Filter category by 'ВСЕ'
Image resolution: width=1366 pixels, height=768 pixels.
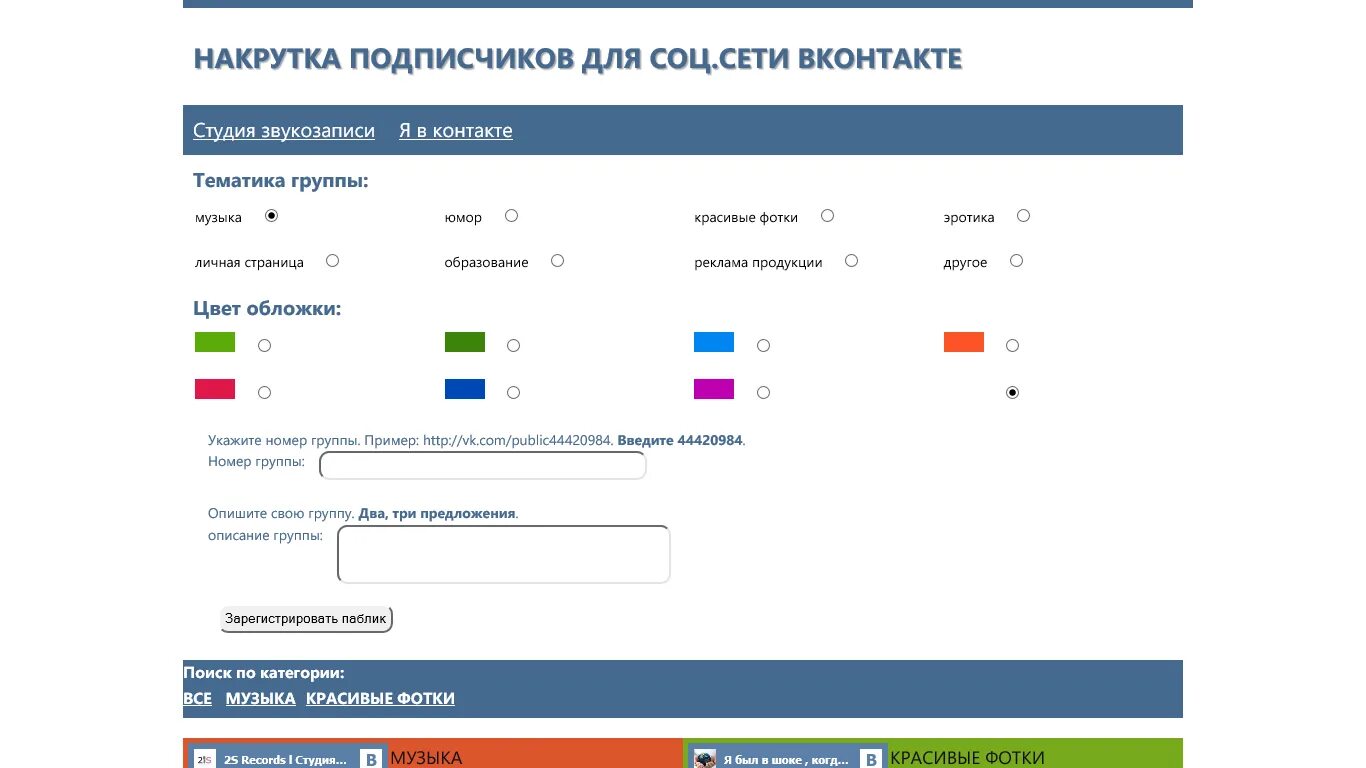tap(197, 699)
